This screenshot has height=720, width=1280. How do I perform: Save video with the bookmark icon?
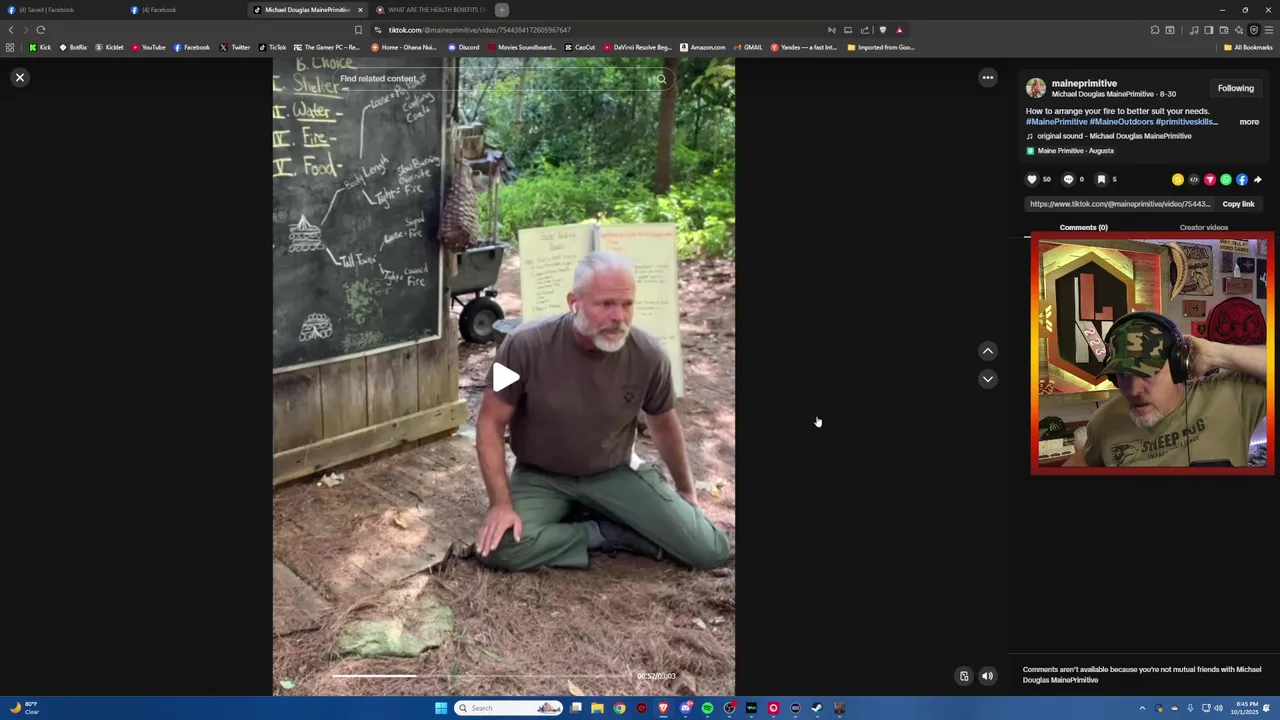1101,179
